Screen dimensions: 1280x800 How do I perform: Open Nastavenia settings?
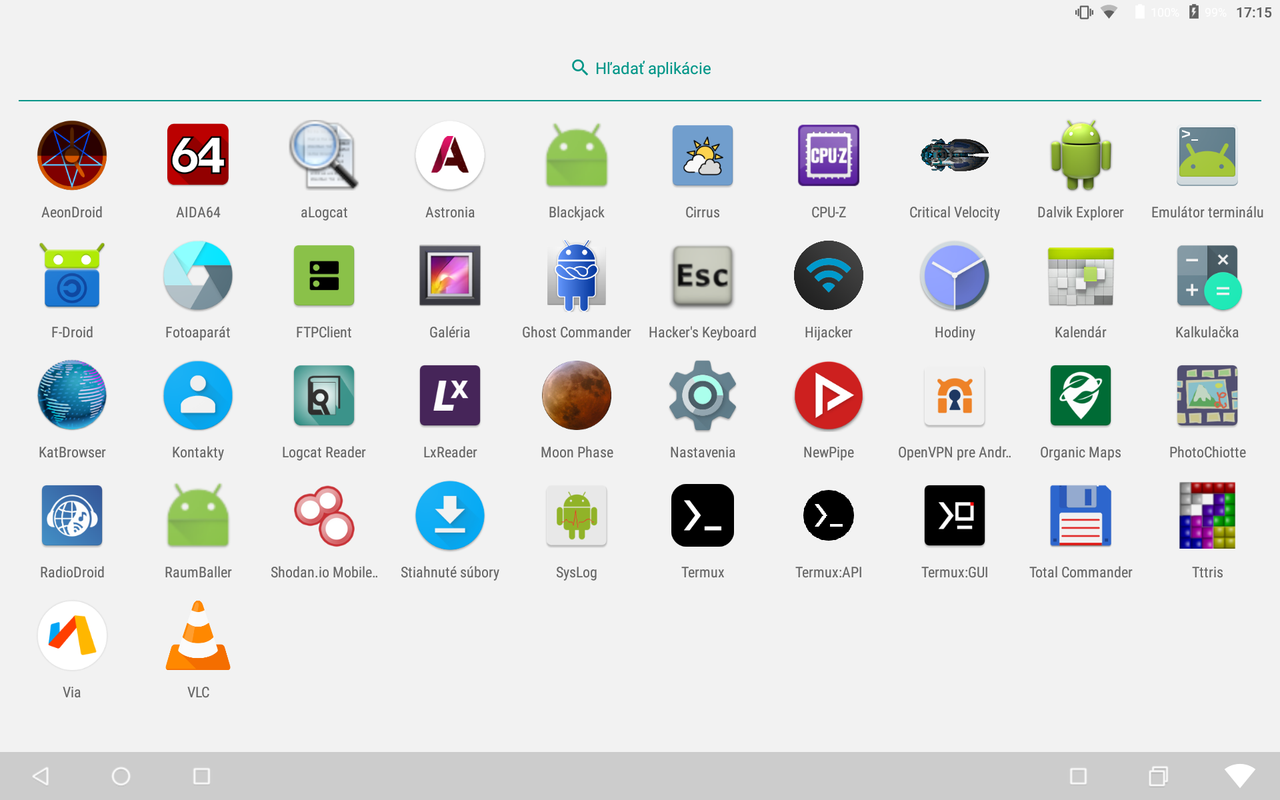pyautogui.click(x=703, y=396)
